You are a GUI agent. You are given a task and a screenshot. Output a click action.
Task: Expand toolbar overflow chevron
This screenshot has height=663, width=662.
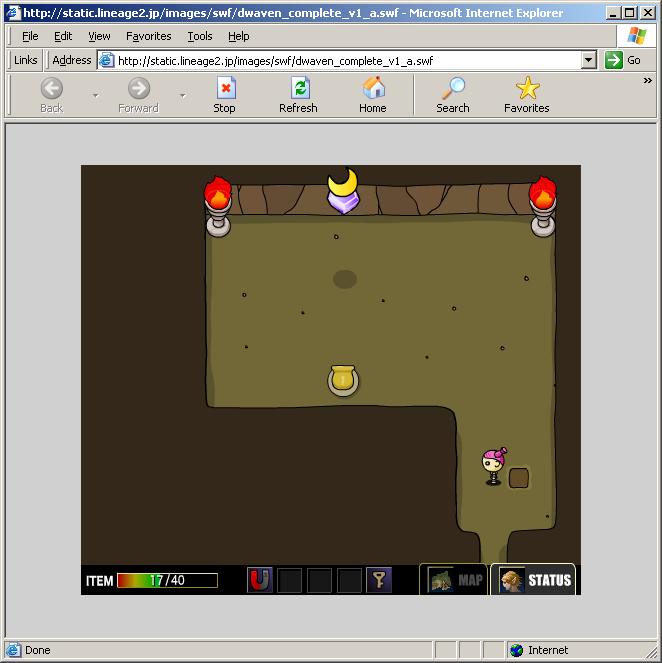click(648, 80)
